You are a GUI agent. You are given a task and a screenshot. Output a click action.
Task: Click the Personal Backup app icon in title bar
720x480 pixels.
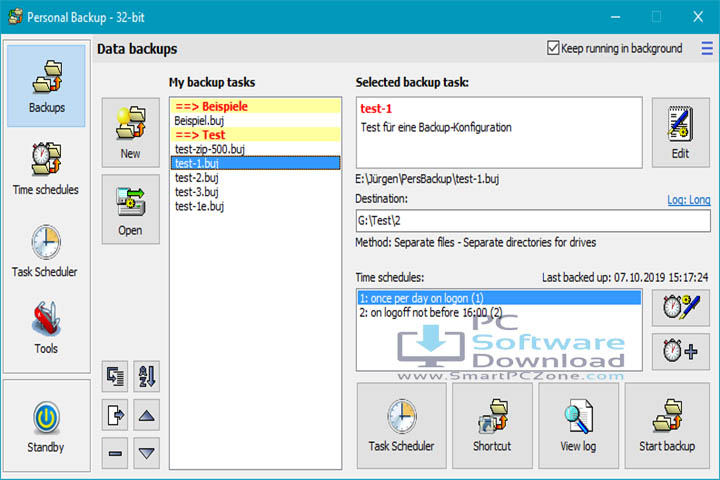[x=15, y=17]
